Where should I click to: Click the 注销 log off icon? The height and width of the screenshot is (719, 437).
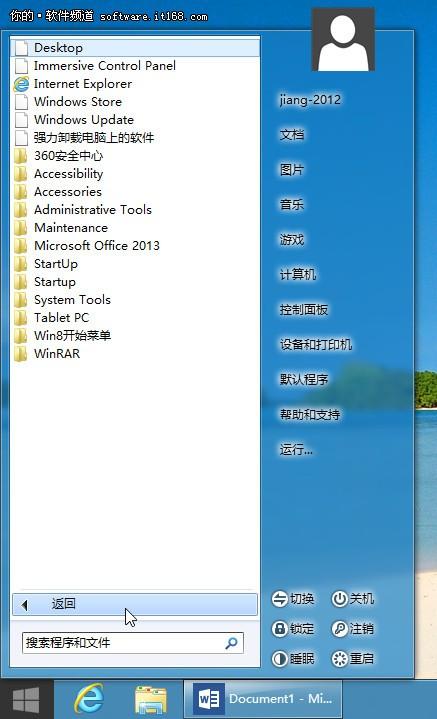tap(339, 629)
